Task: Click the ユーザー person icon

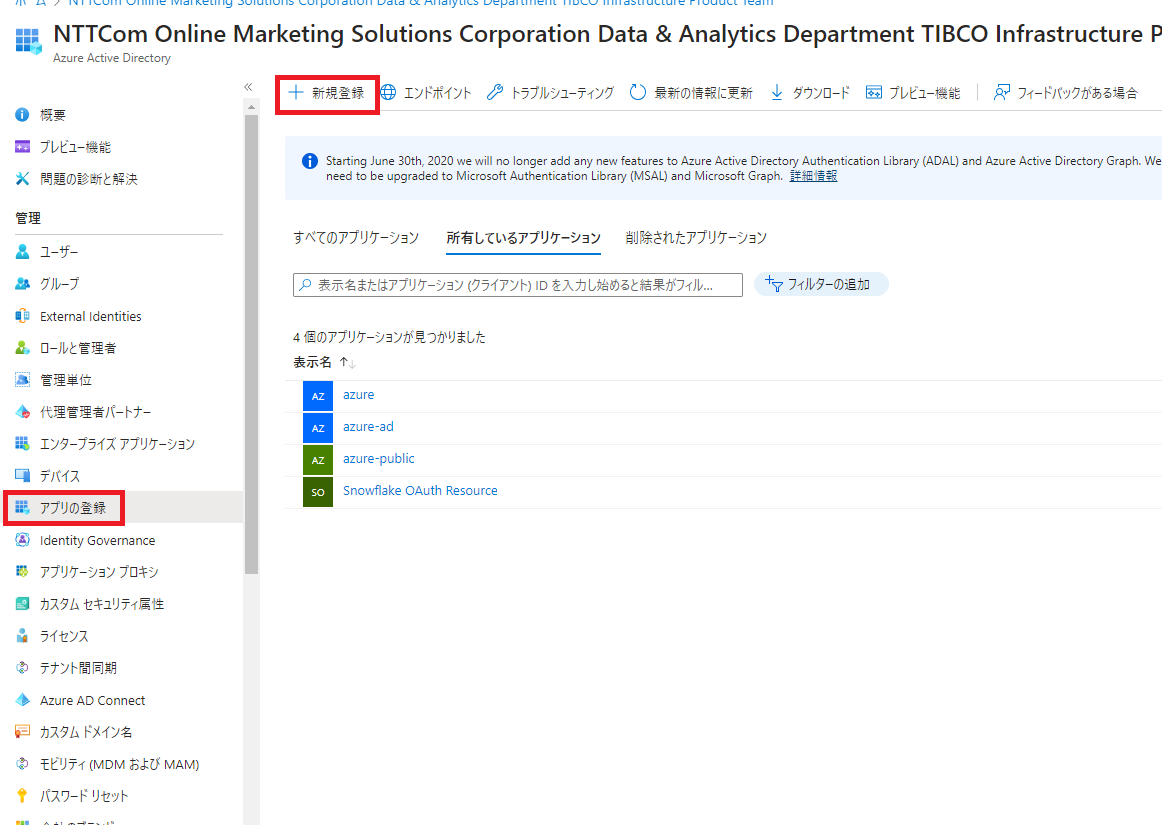Action: (22, 252)
